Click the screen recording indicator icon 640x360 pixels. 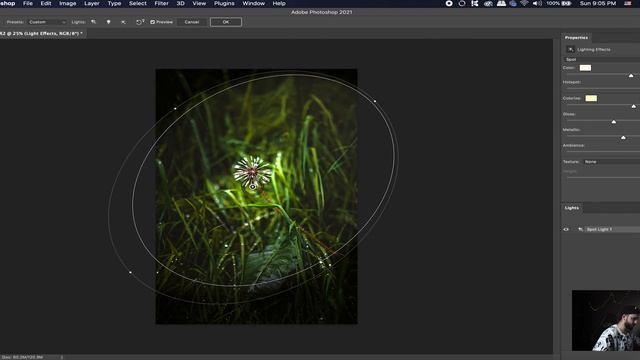point(449,3)
